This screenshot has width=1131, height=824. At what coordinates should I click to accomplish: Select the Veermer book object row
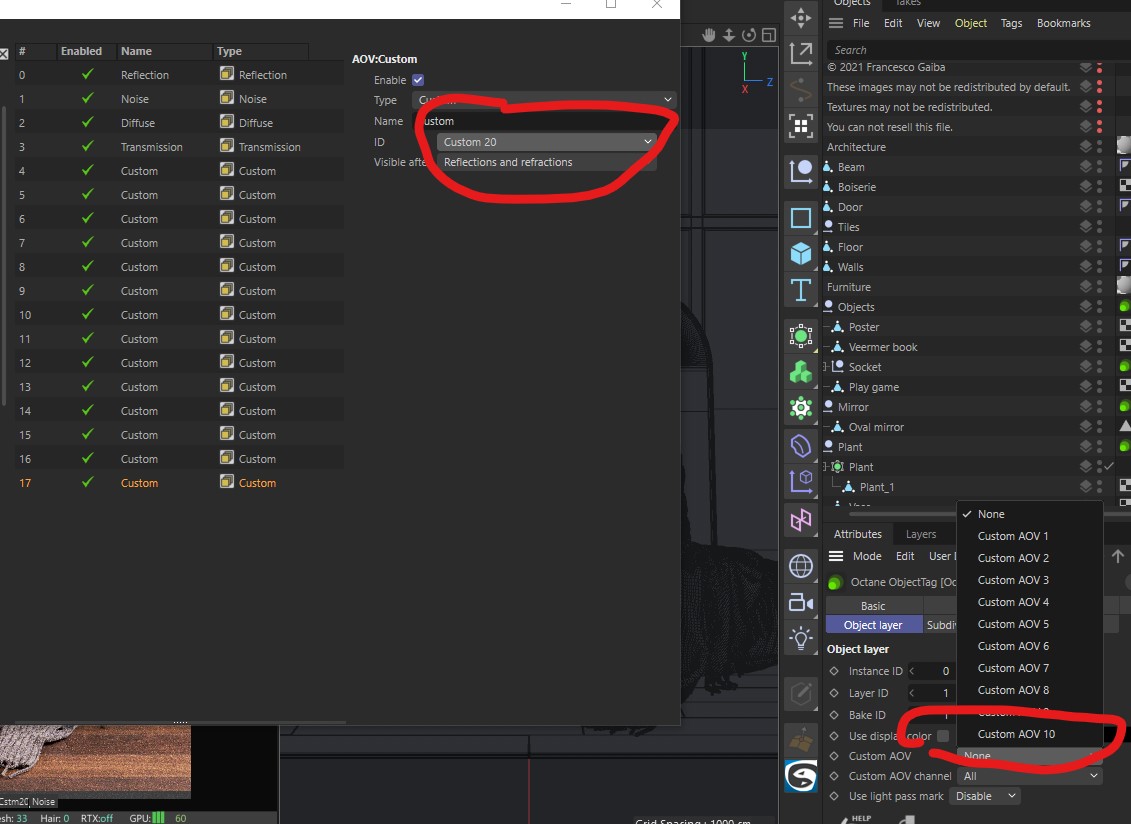point(883,347)
